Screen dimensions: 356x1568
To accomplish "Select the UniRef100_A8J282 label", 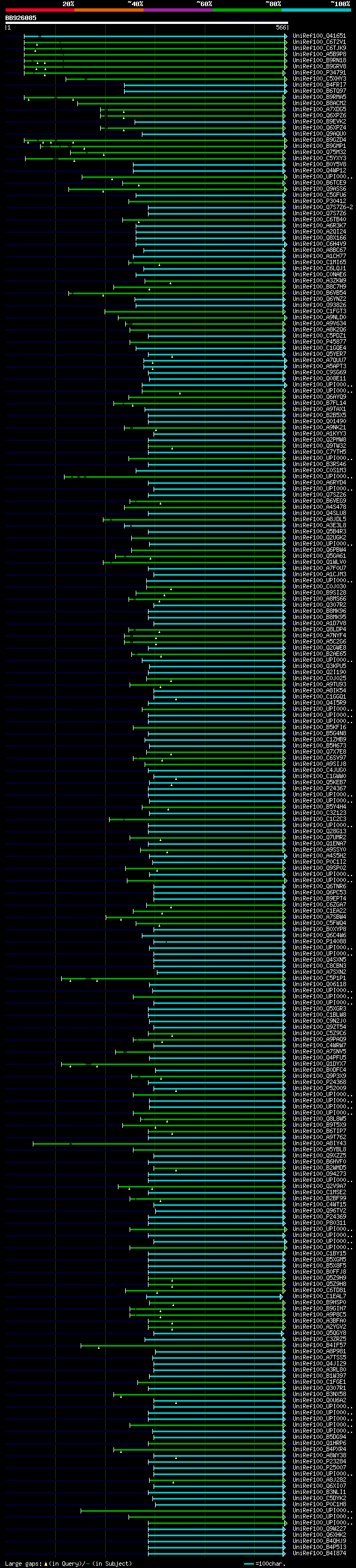I will point(319,1479).
